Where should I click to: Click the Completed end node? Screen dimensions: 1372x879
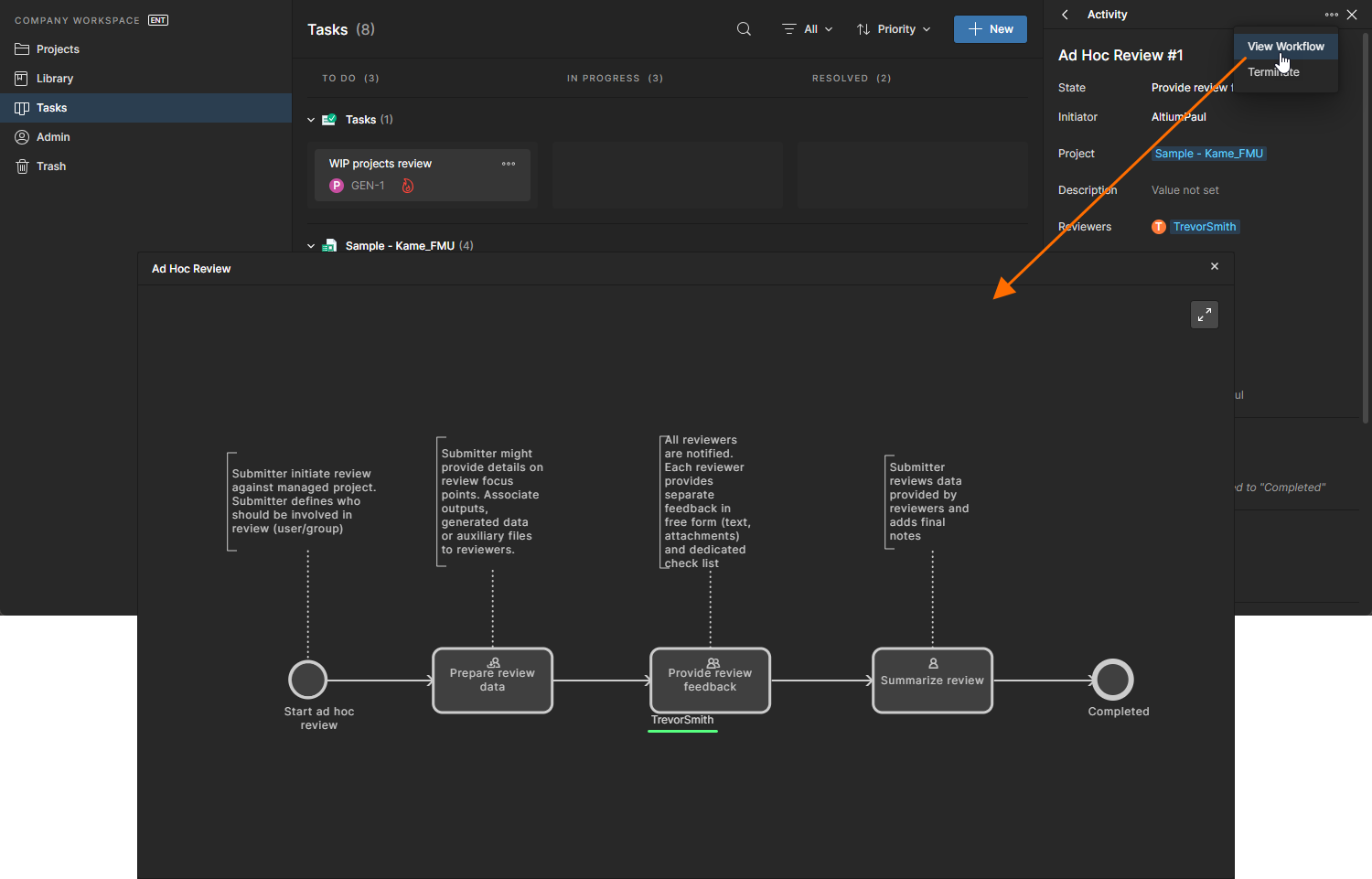click(1113, 680)
